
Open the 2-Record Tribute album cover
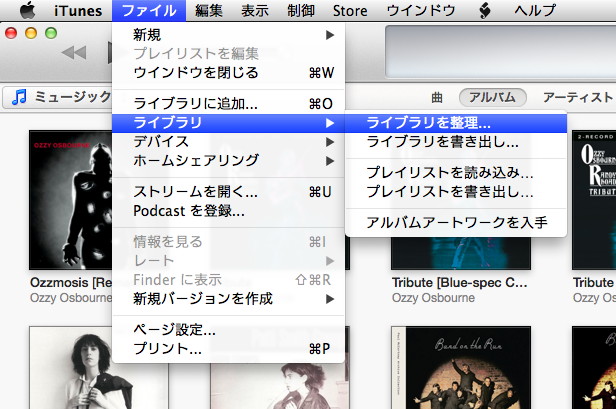pos(594,200)
